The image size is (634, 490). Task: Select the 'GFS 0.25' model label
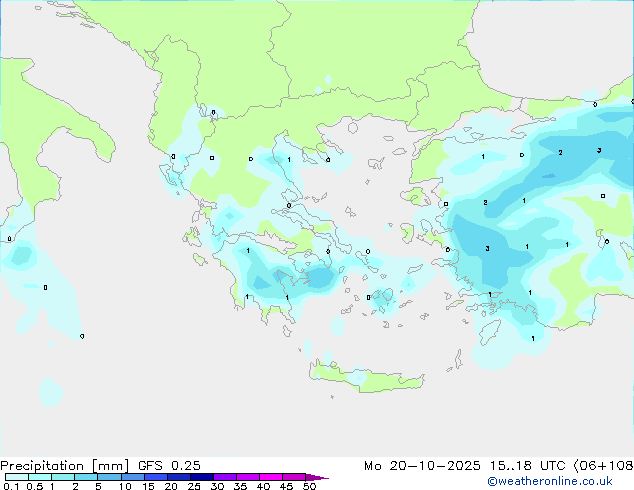click(x=169, y=466)
